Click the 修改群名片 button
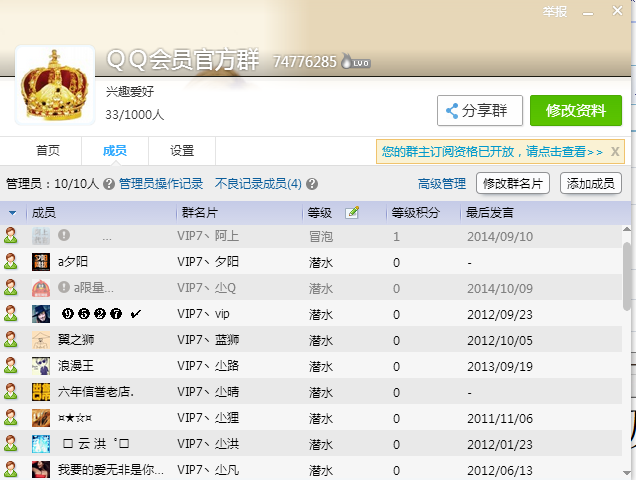 [513, 183]
